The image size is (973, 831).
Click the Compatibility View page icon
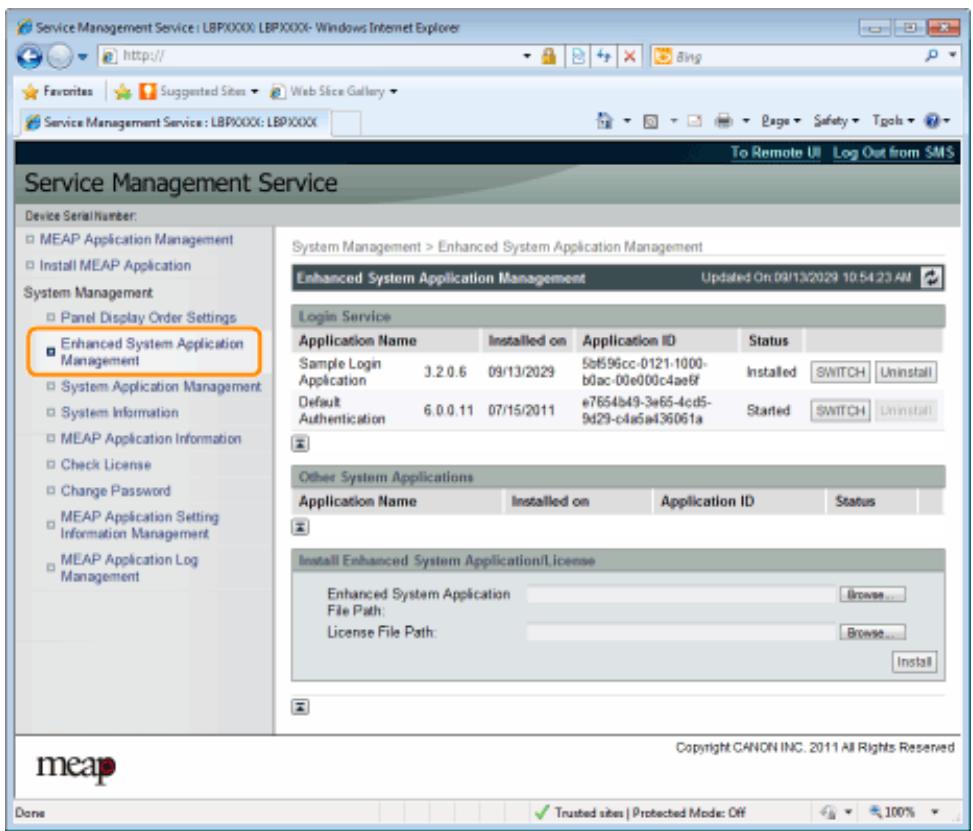(578, 56)
